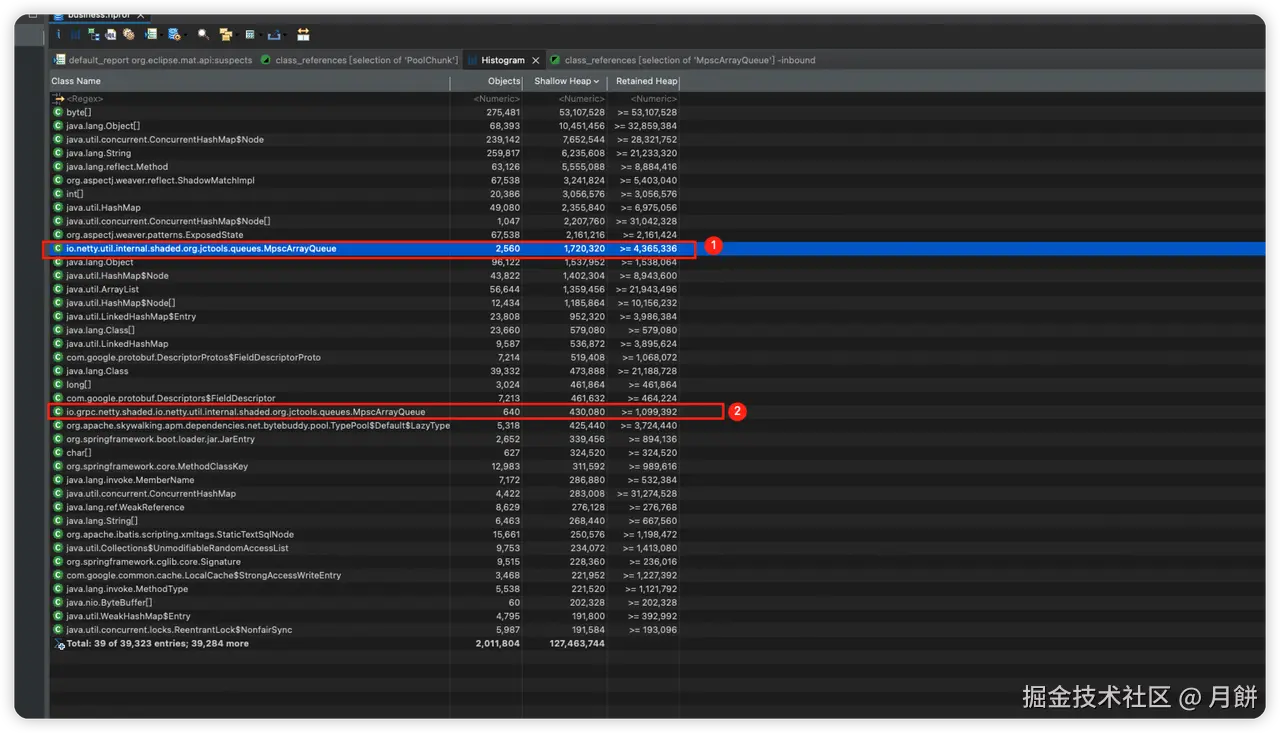Switch to the default_report suspects tab
Viewport: 1280px width, 733px height.
point(152,60)
